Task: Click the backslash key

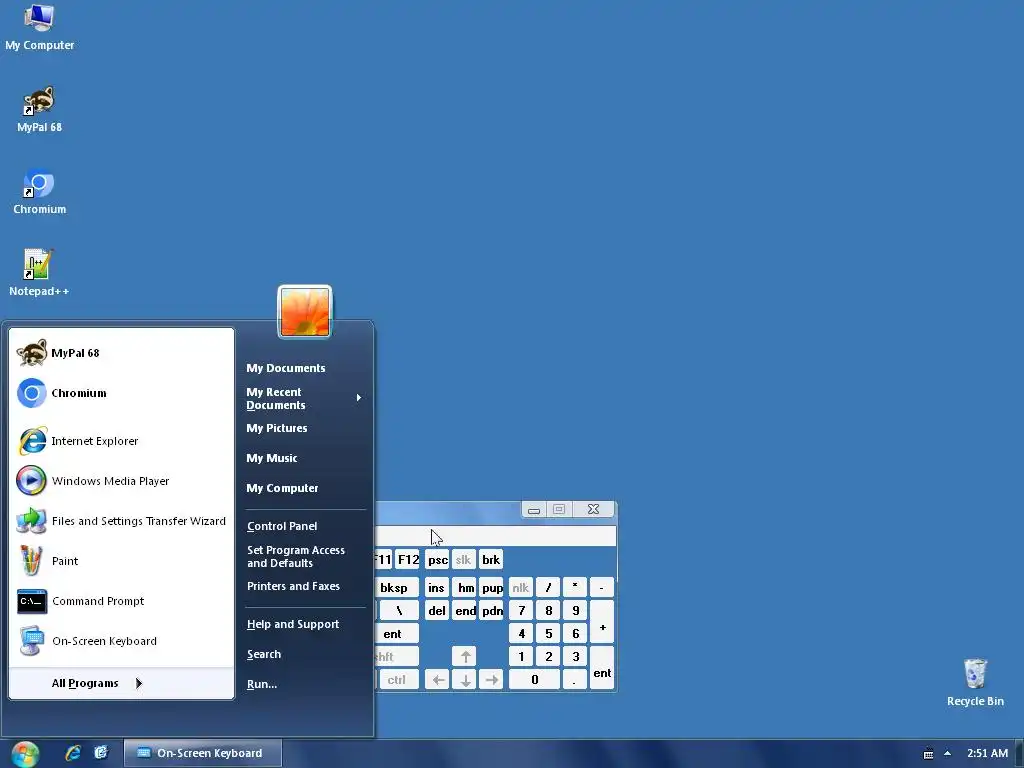Action: point(398,611)
